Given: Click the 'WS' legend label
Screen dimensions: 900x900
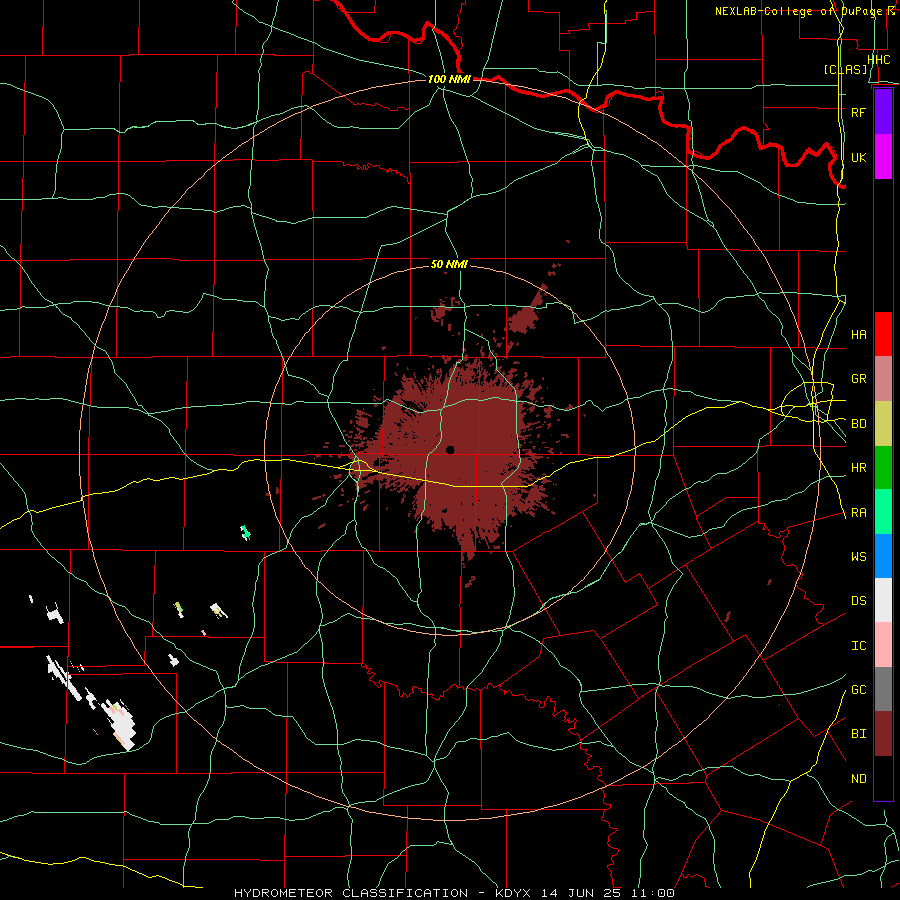Looking at the screenshot, I should (858, 556).
